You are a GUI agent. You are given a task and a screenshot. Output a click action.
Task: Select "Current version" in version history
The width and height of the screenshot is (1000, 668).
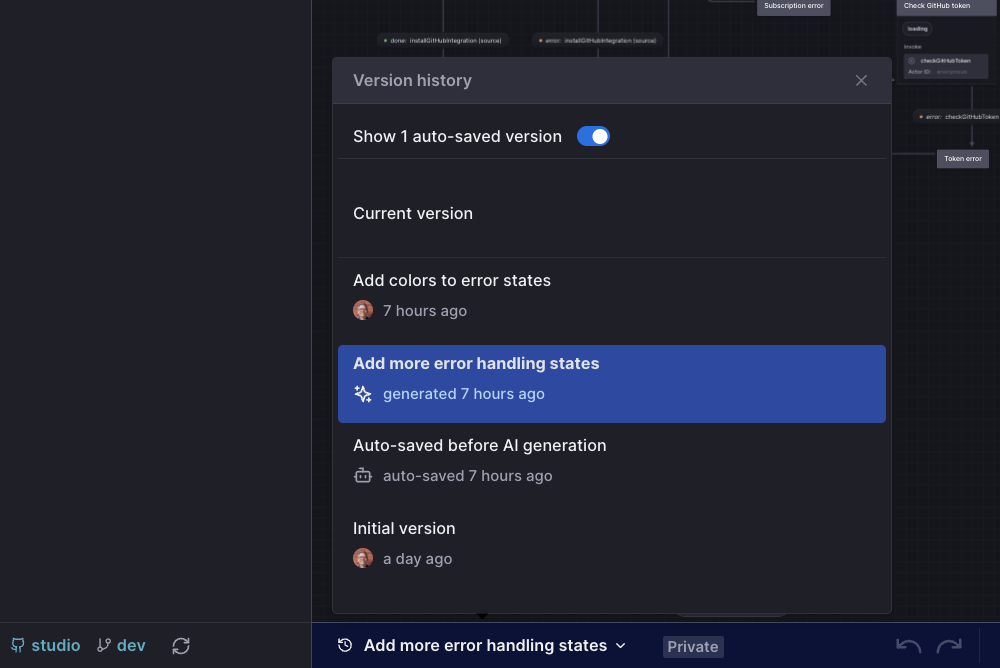coord(413,213)
